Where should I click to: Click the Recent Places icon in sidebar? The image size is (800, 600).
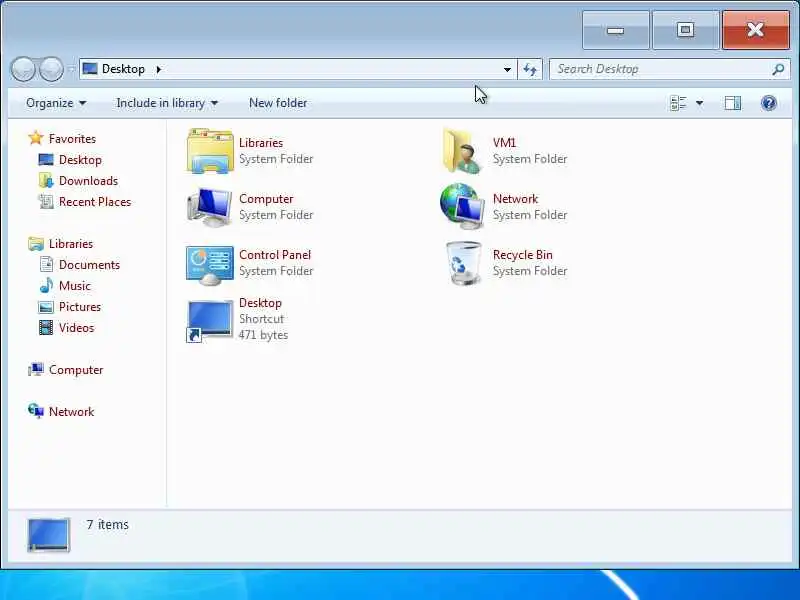(x=46, y=202)
